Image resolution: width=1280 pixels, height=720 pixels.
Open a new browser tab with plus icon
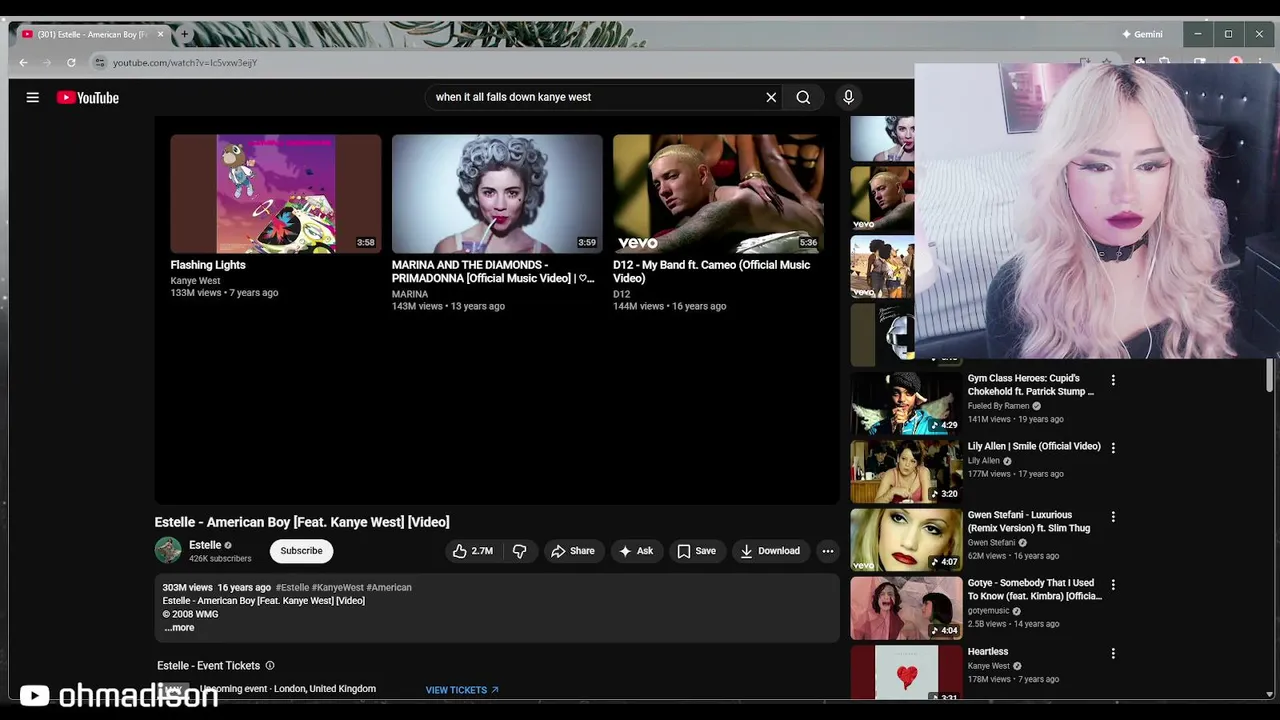(x=184, y=34)
